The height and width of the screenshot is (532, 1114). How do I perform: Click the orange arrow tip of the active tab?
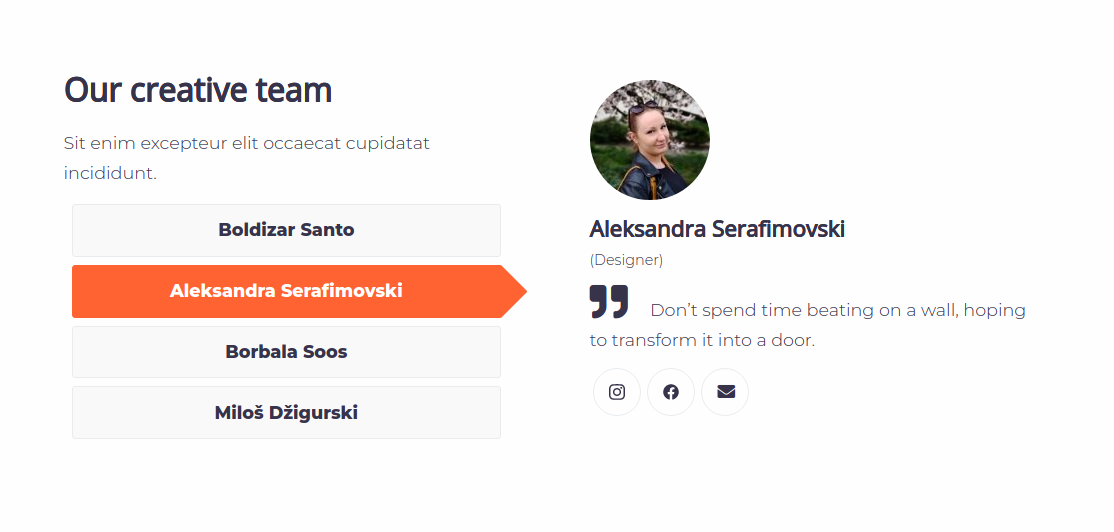[514, 291]
